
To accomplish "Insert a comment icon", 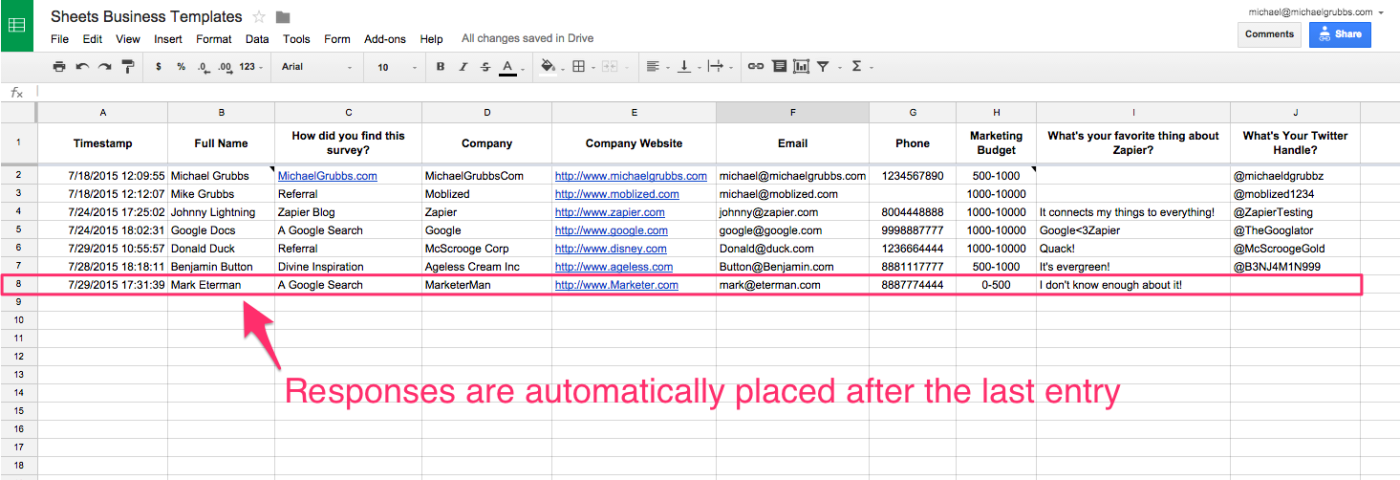I will (779, 67).
